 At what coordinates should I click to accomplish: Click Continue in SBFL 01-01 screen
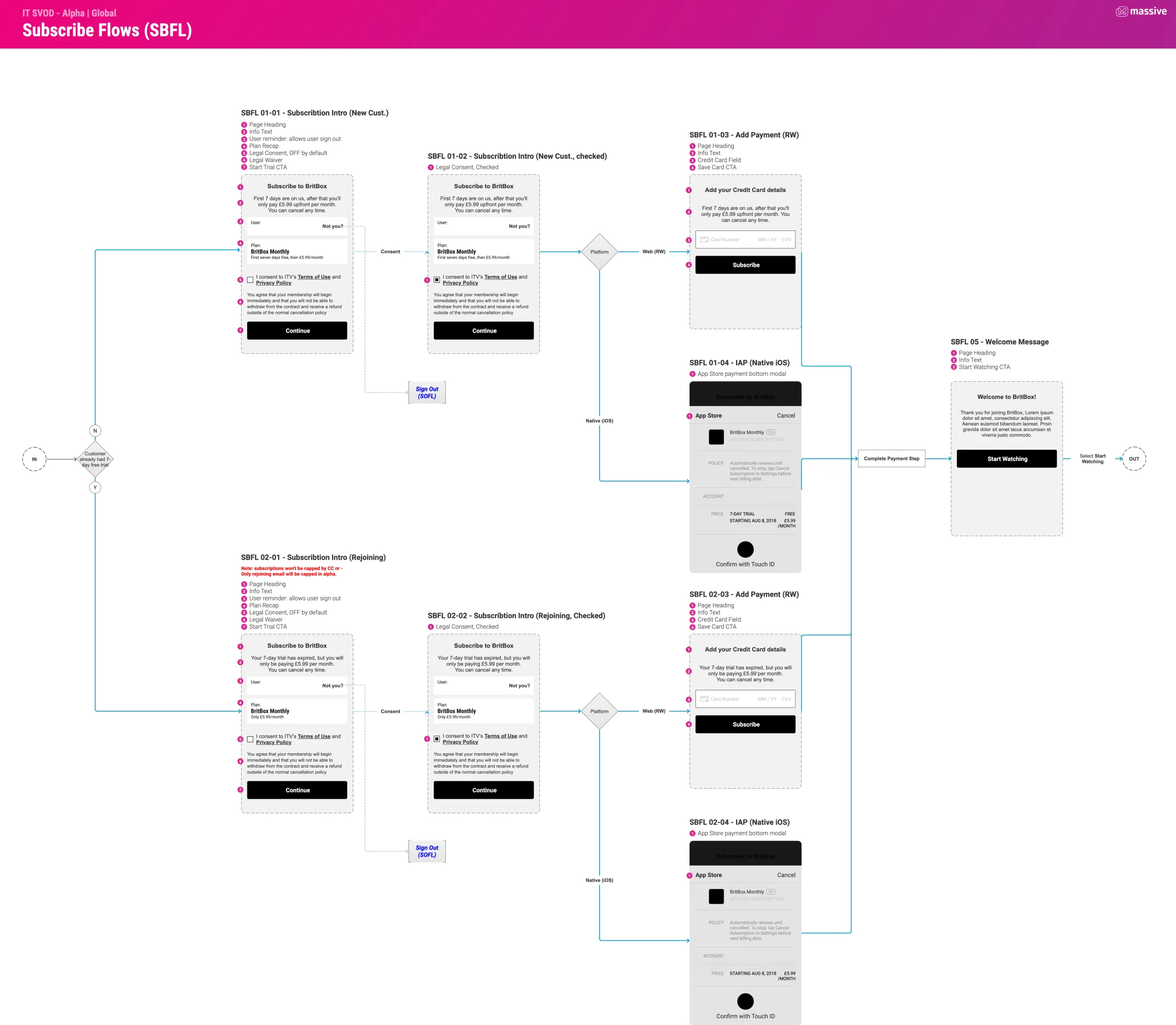point(297,330)
